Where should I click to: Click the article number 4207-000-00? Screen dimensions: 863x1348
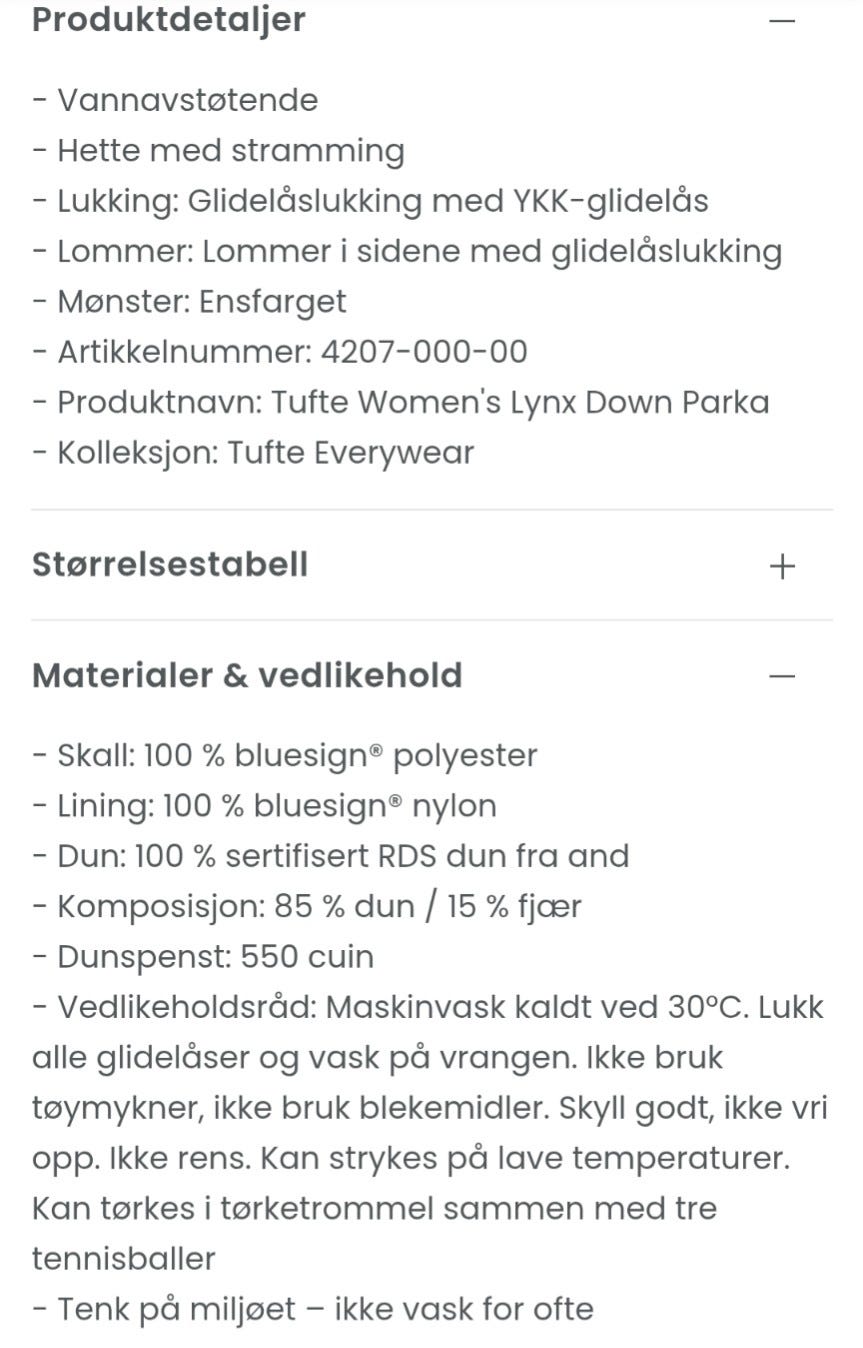click(x=423, y=352)
